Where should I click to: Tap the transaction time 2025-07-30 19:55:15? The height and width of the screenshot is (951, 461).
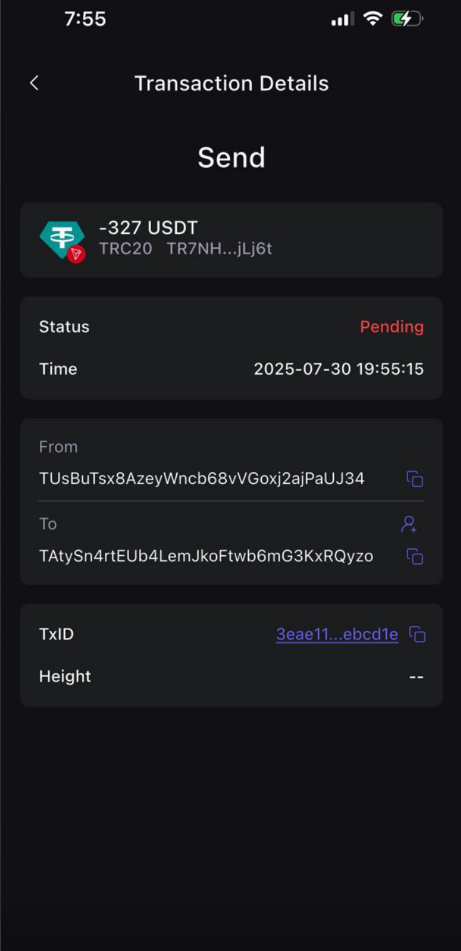338,369
